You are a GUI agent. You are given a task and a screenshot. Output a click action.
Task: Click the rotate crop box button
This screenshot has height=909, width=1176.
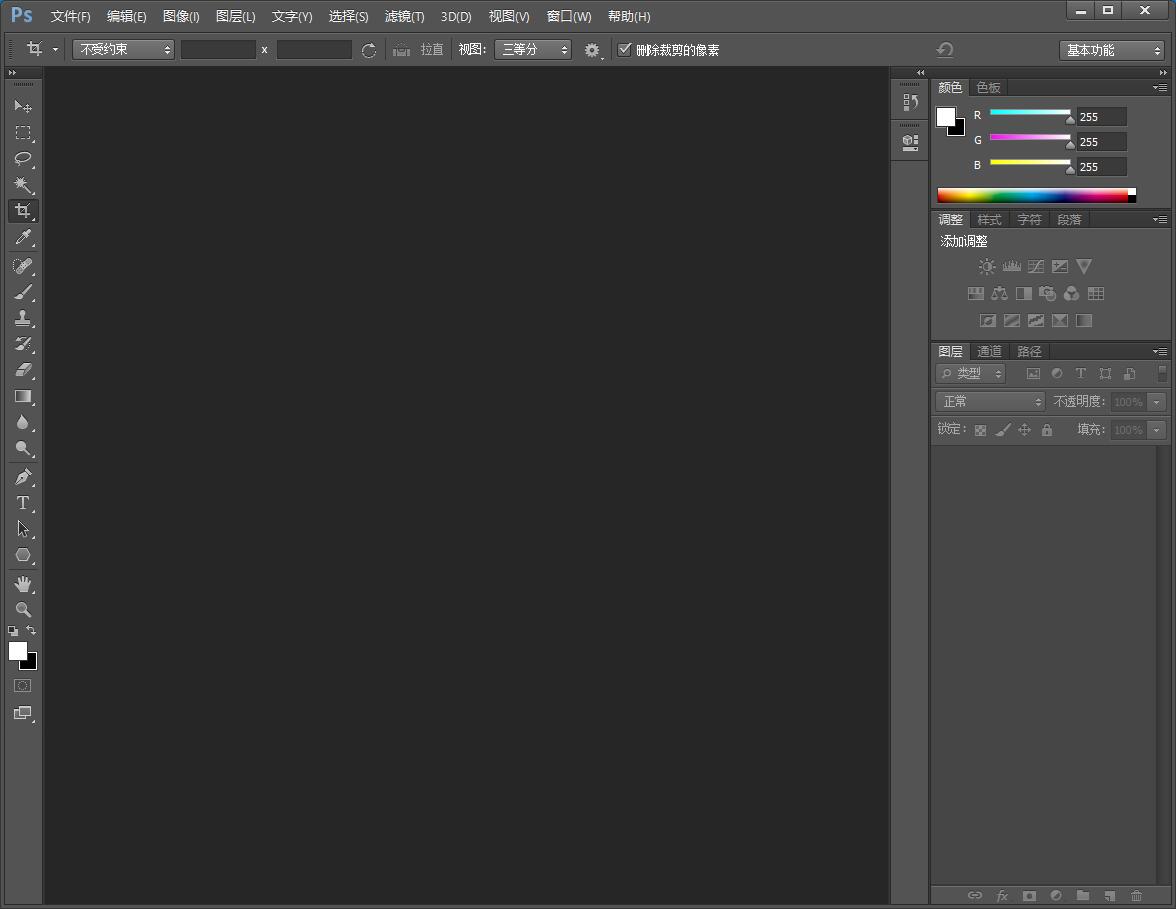pos(368,50)
